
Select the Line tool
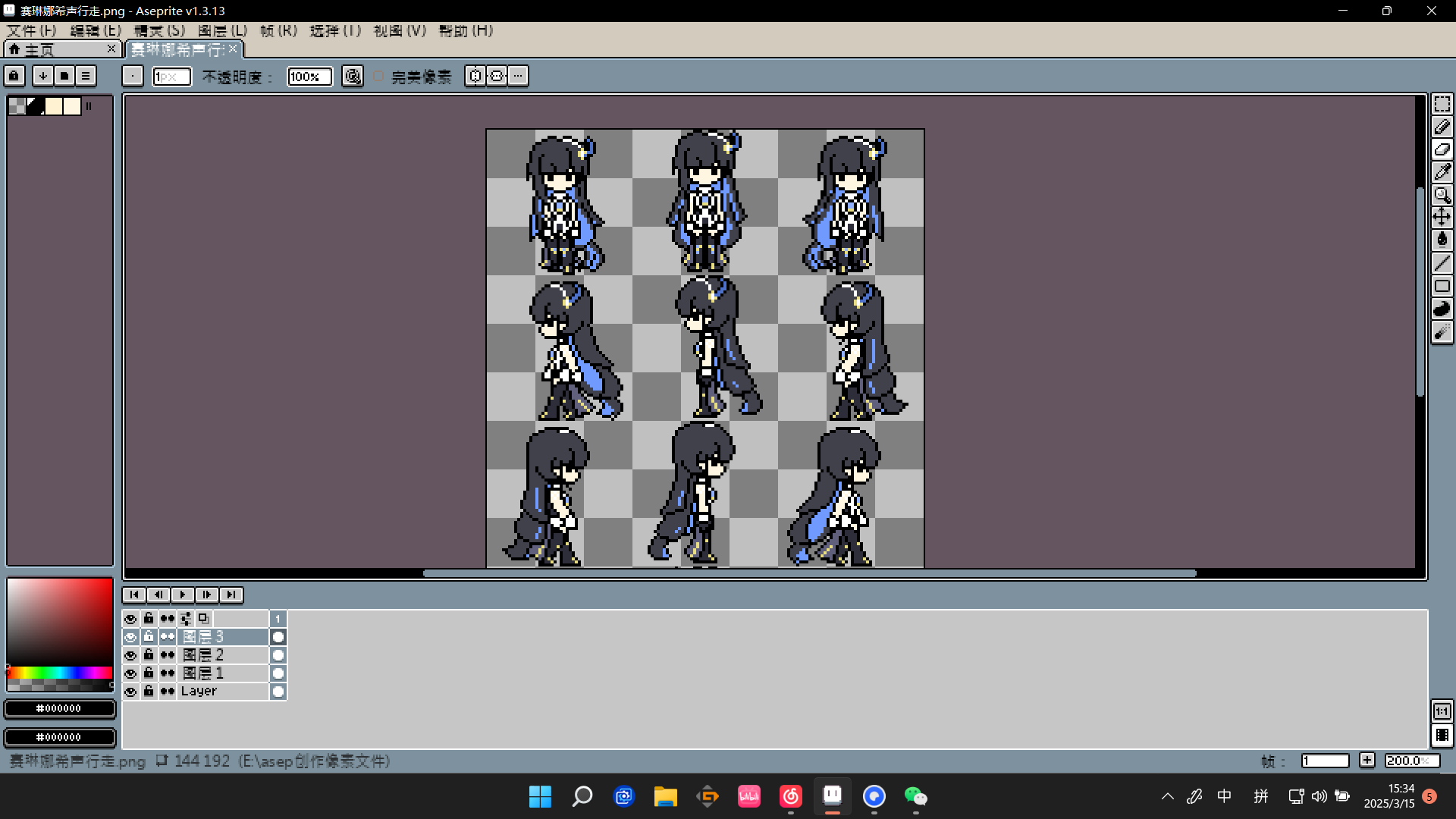(x=1442, y=263)
